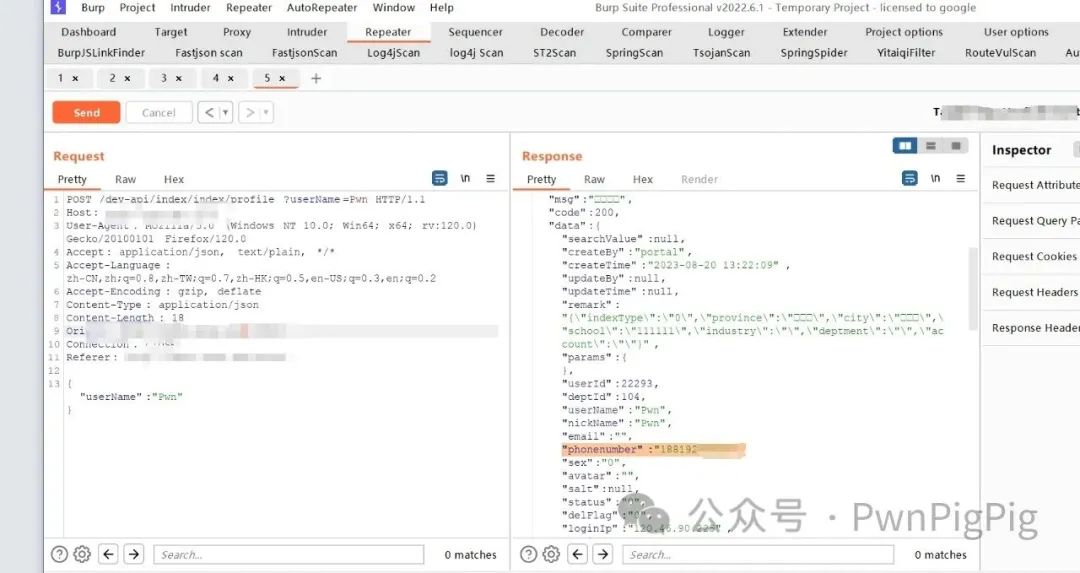Go forward in request history
1080x573 pixels.
(250, 112)
